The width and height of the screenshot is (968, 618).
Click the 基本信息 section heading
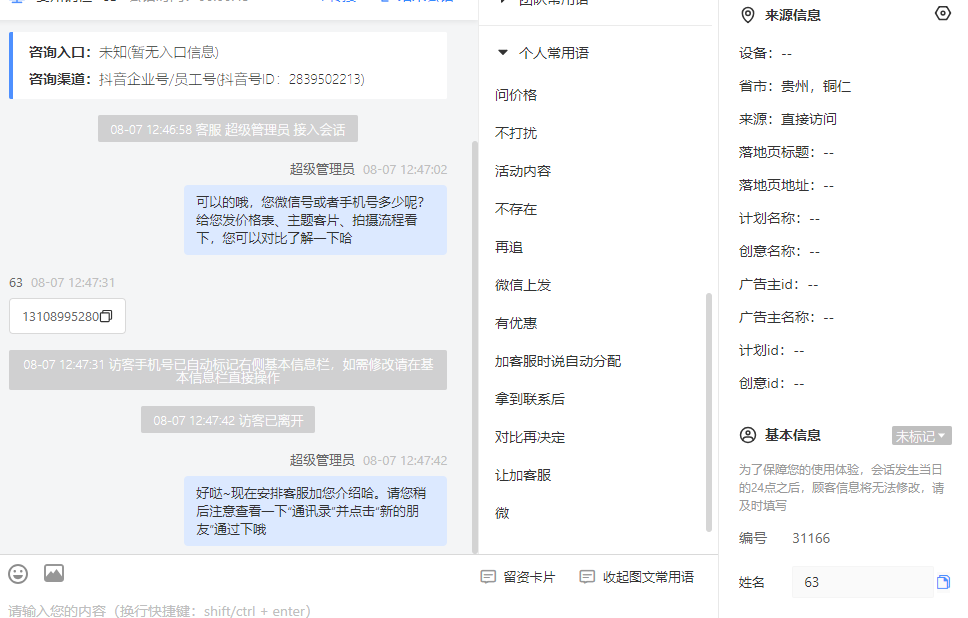(793, 435)
